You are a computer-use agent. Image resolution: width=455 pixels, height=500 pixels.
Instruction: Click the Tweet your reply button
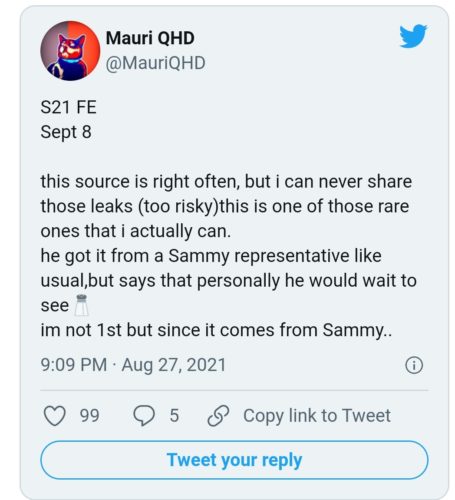tap(234, 460)
